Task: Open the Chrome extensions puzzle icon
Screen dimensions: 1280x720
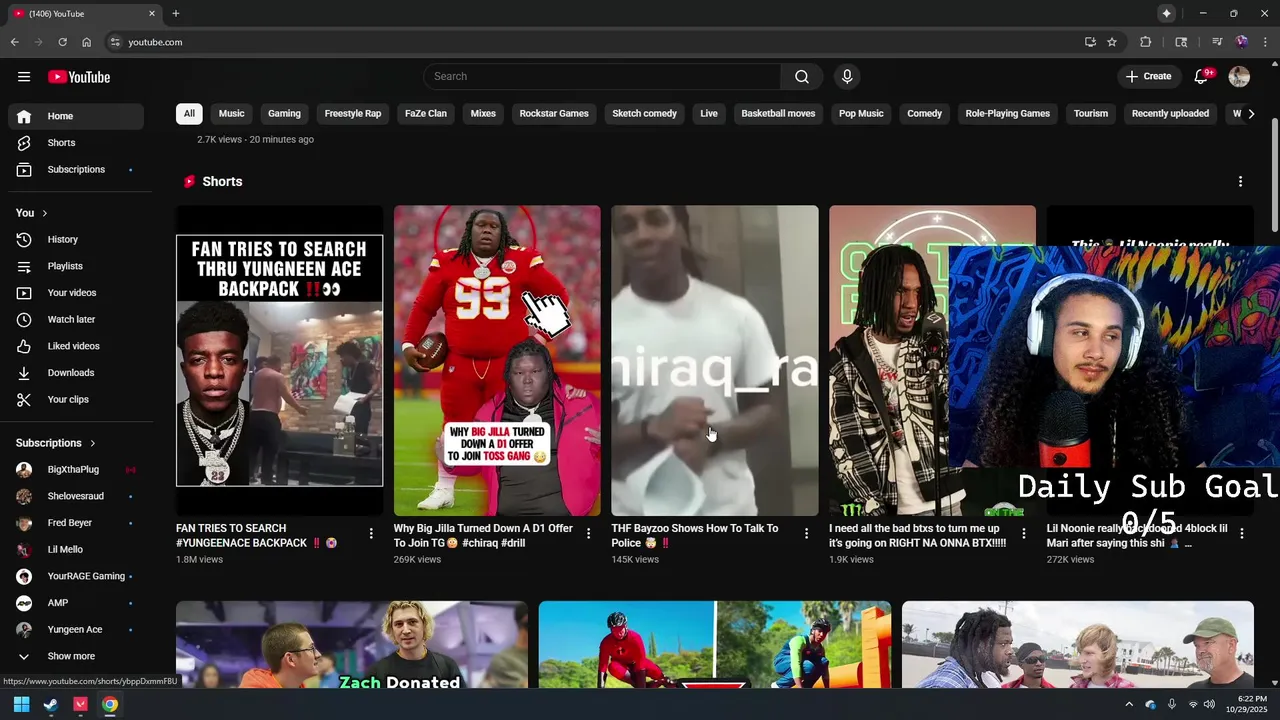Action: (x=1146, y=42)
